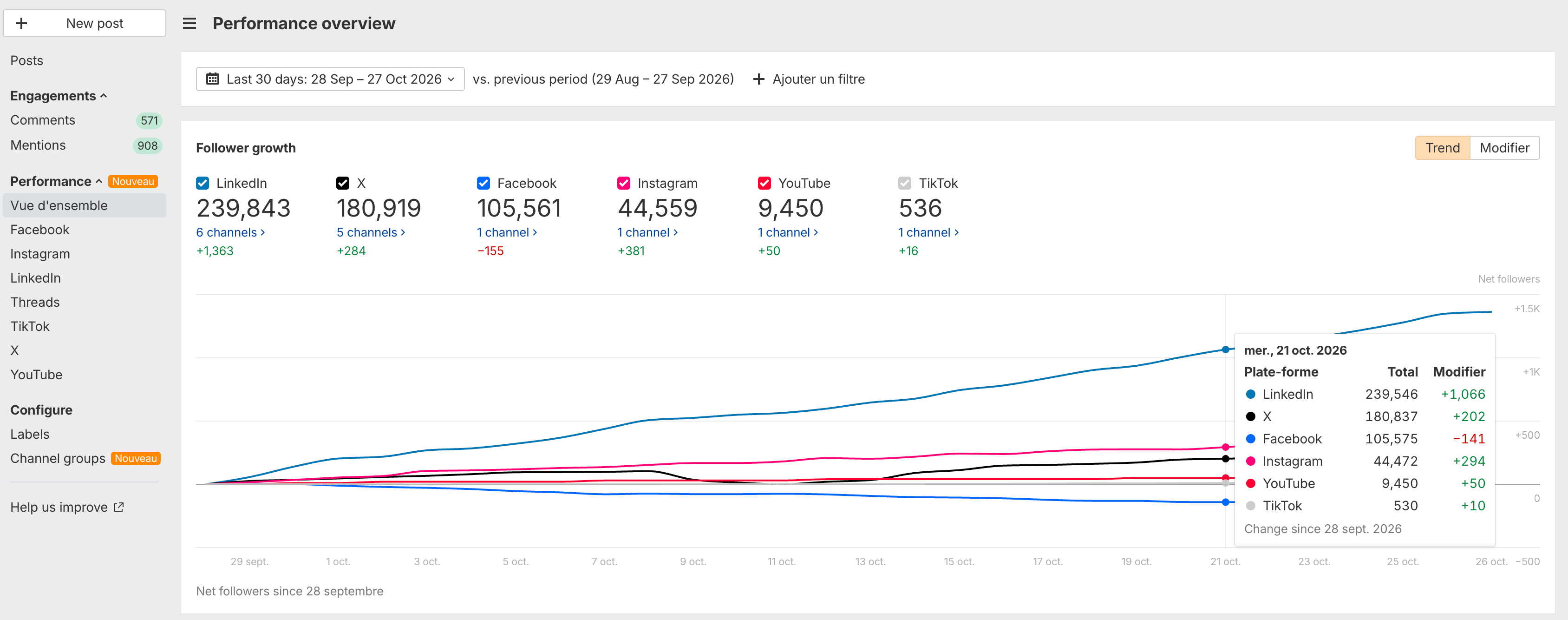
Task: Expand Facebook 1 channel link
Action: pos(507,232)
